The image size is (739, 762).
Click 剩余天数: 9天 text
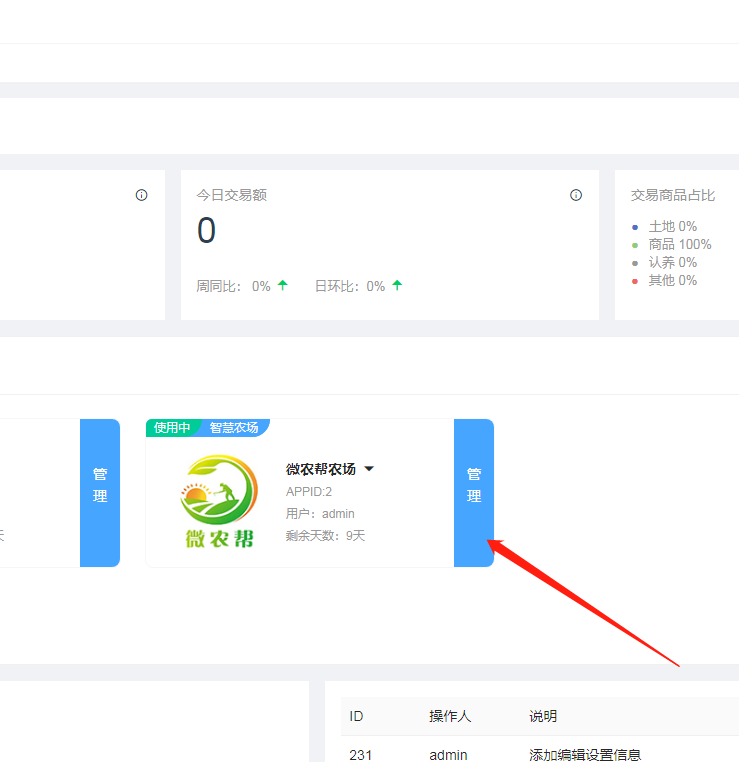click(x=326, y=536)
